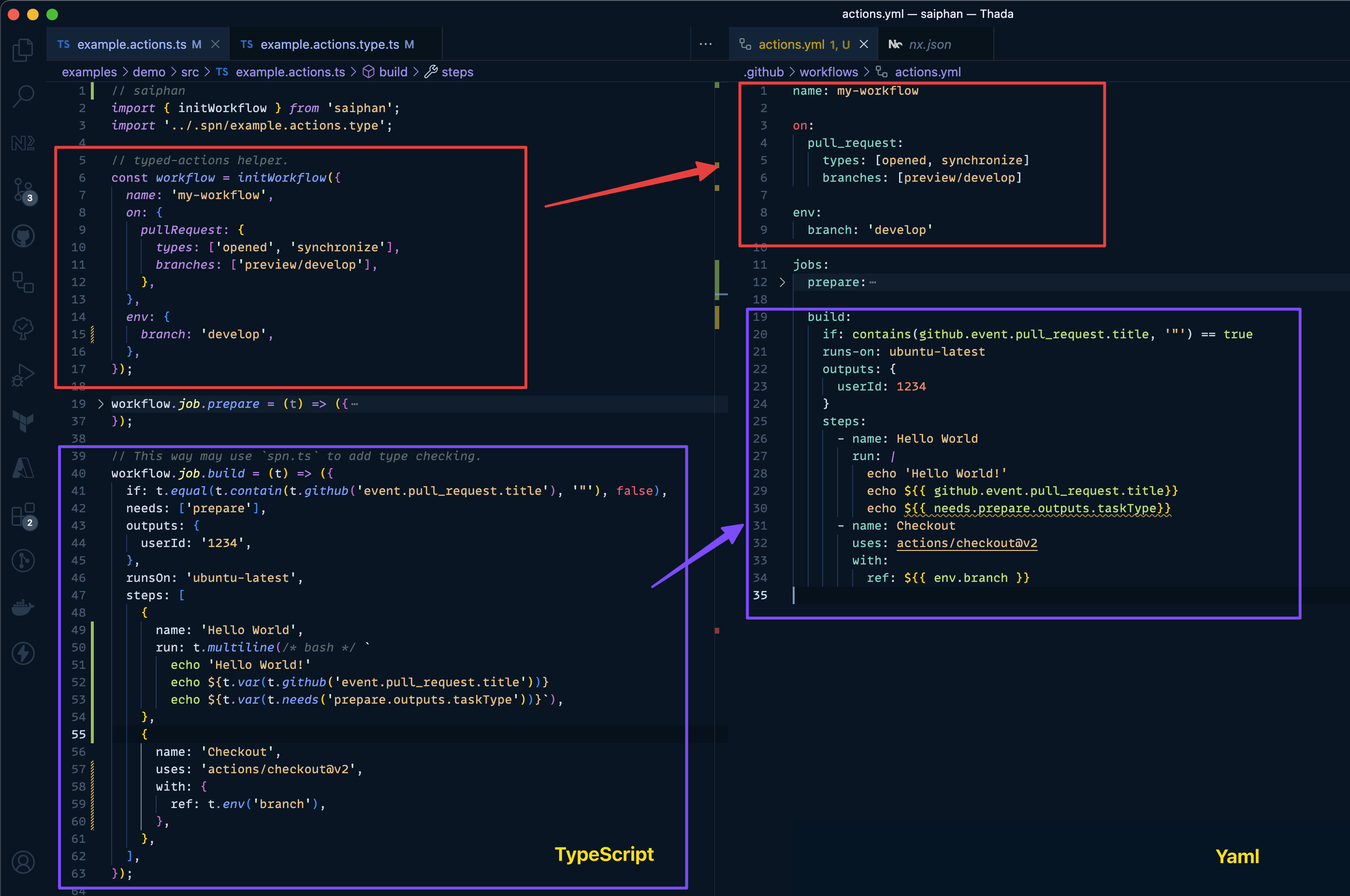Follow the actions/checkout@v2 link in YAML
Image resolution: width=1350 pixels, height=896 pixels.
(967, 543)
